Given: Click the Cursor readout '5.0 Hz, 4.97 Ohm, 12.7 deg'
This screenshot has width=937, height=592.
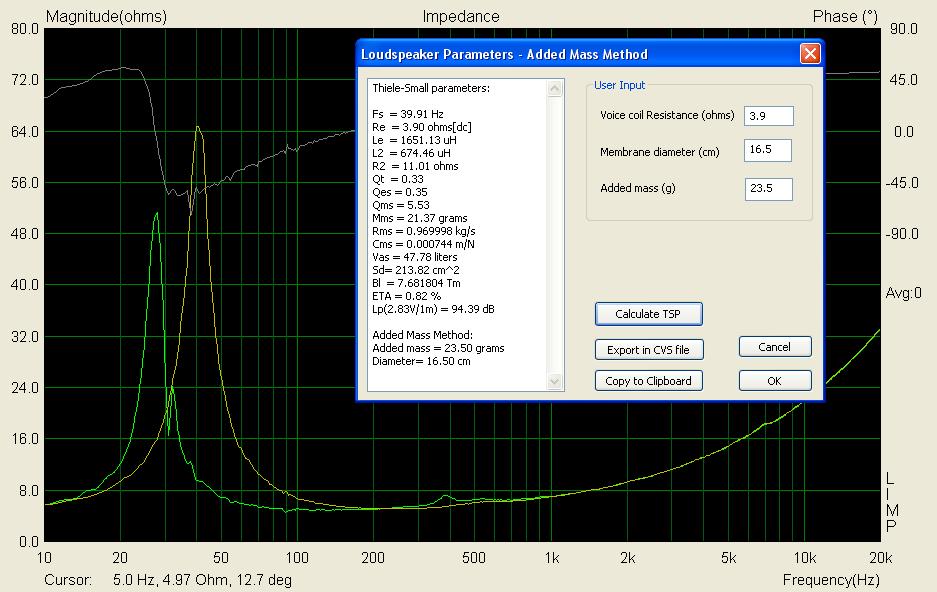Looking at the screenshot, I should pos(202,580).
